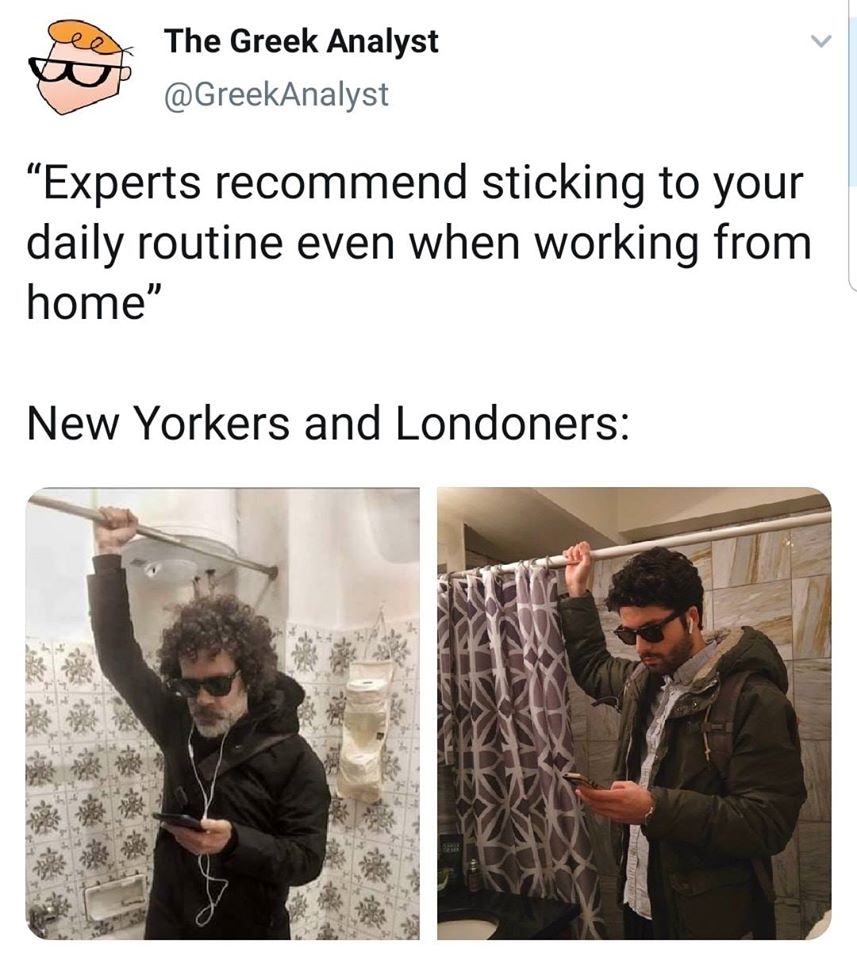Open the right photo with shower curtain

point(634,713)
